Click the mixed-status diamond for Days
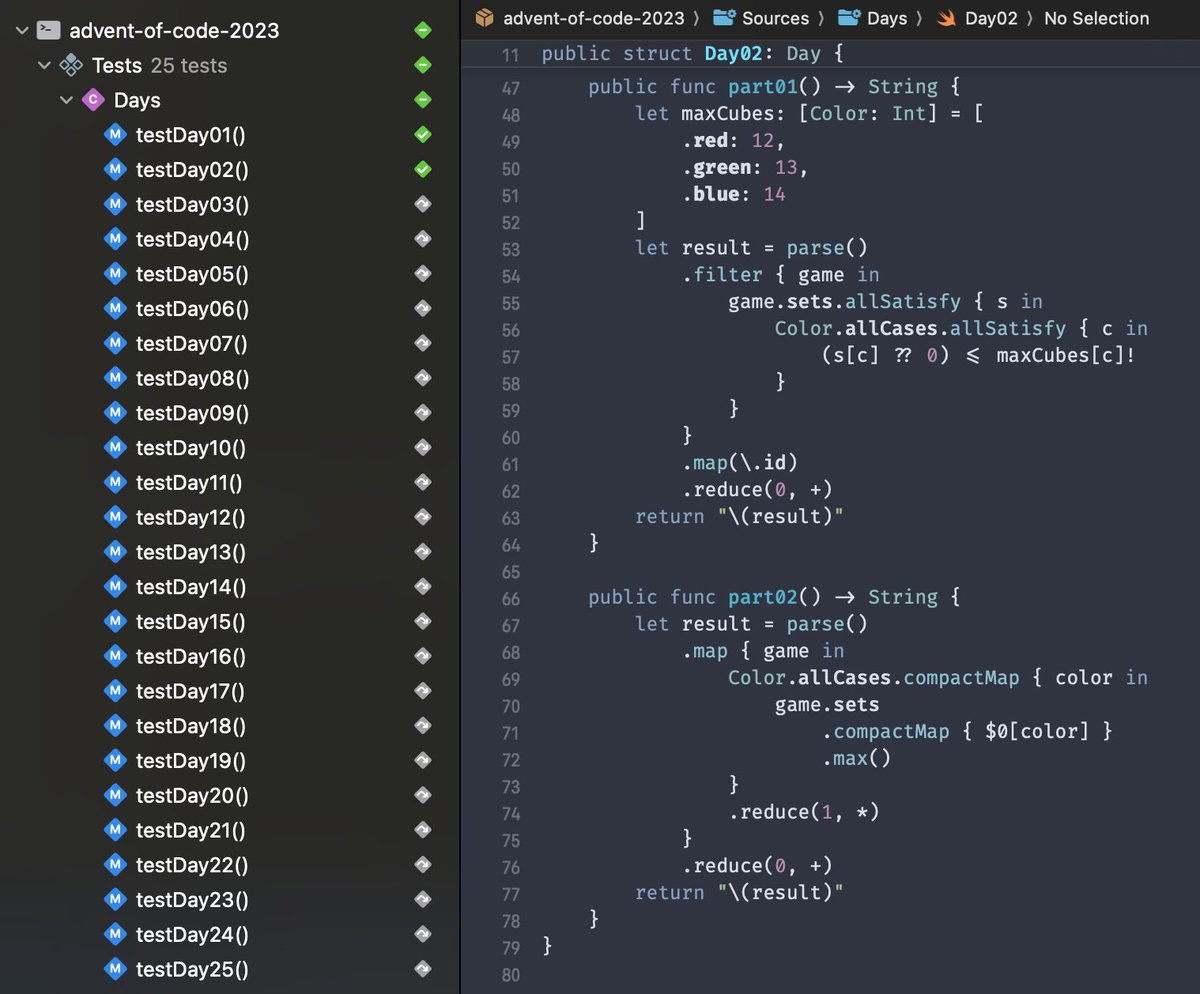The width and height of the screenshot is (1200, 994). 423,100
